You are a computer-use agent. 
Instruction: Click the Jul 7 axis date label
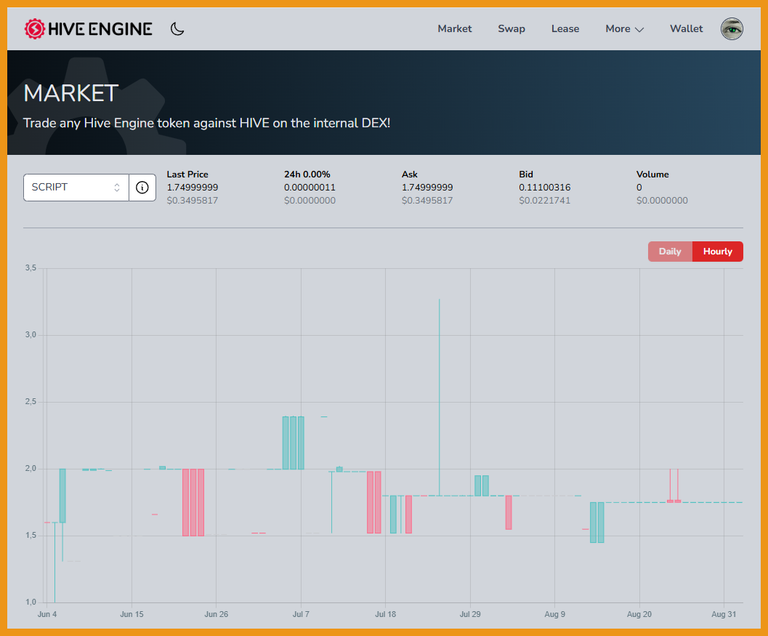pyautogui.click(x=301, y=614)
